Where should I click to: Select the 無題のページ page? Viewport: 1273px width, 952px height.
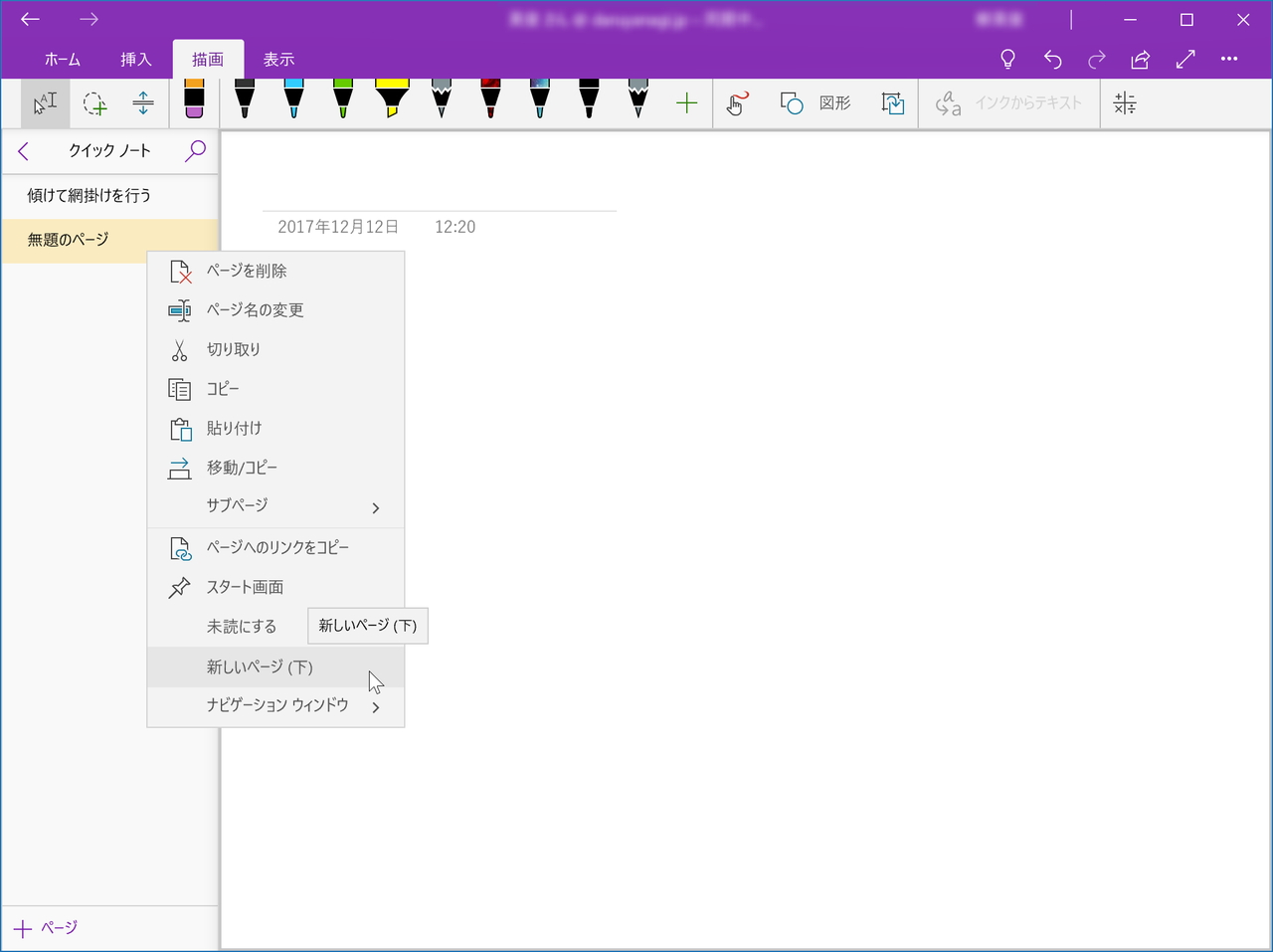(x=109, y=240)
